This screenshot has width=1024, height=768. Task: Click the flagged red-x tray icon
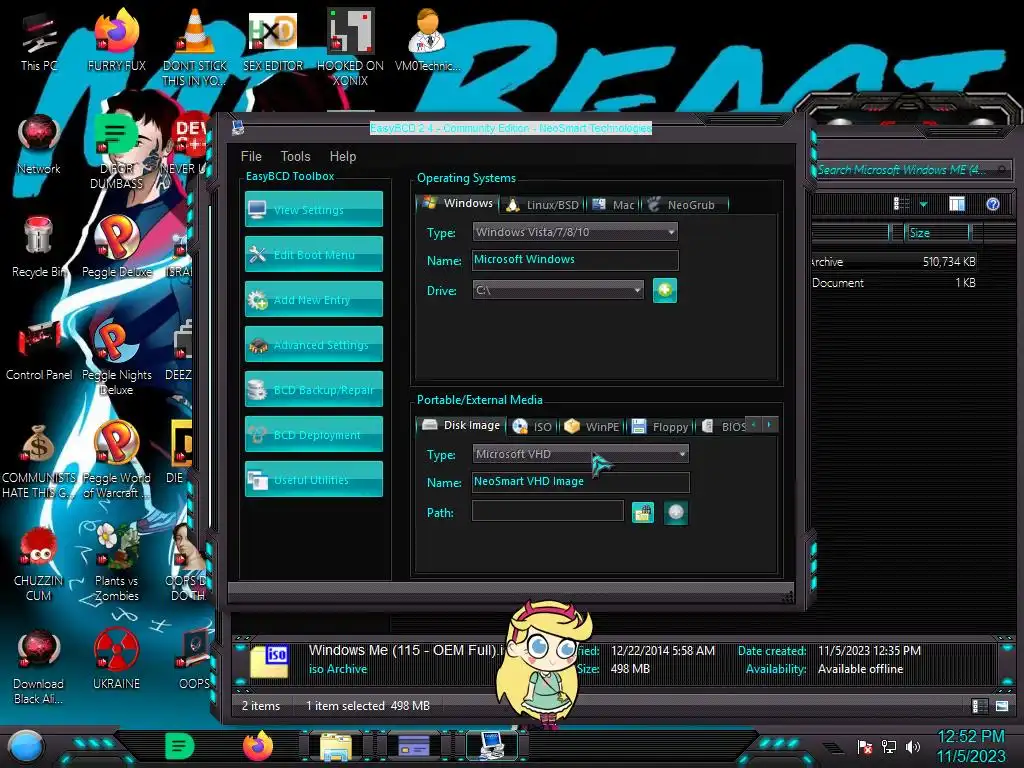point(865,746)
